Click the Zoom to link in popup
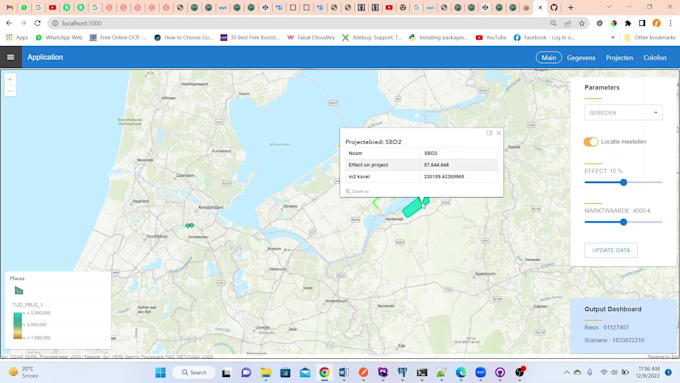Screen dimensions: 680x383 coord(357,191)
